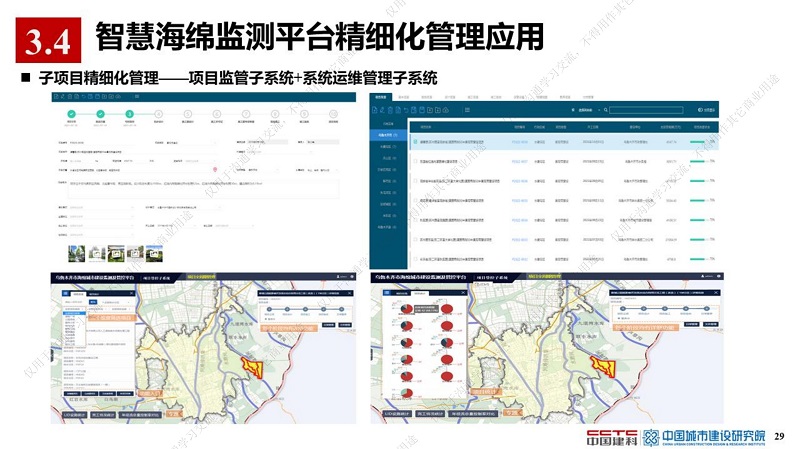Open fourth lower-left dropdown below description box
The image size is (800, 449).
102,235
